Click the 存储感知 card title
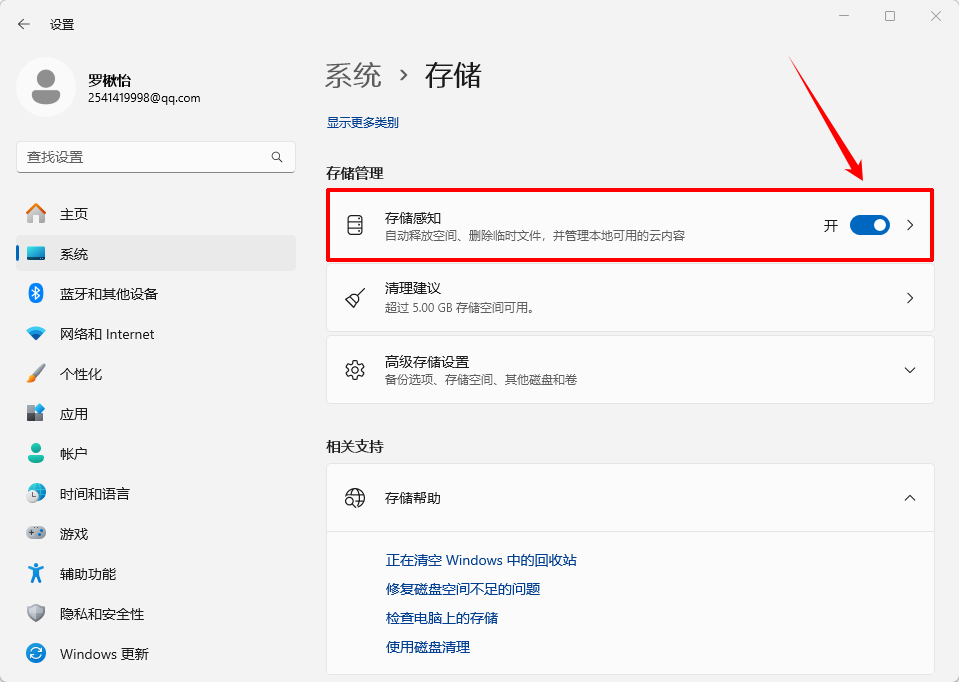 413,218
